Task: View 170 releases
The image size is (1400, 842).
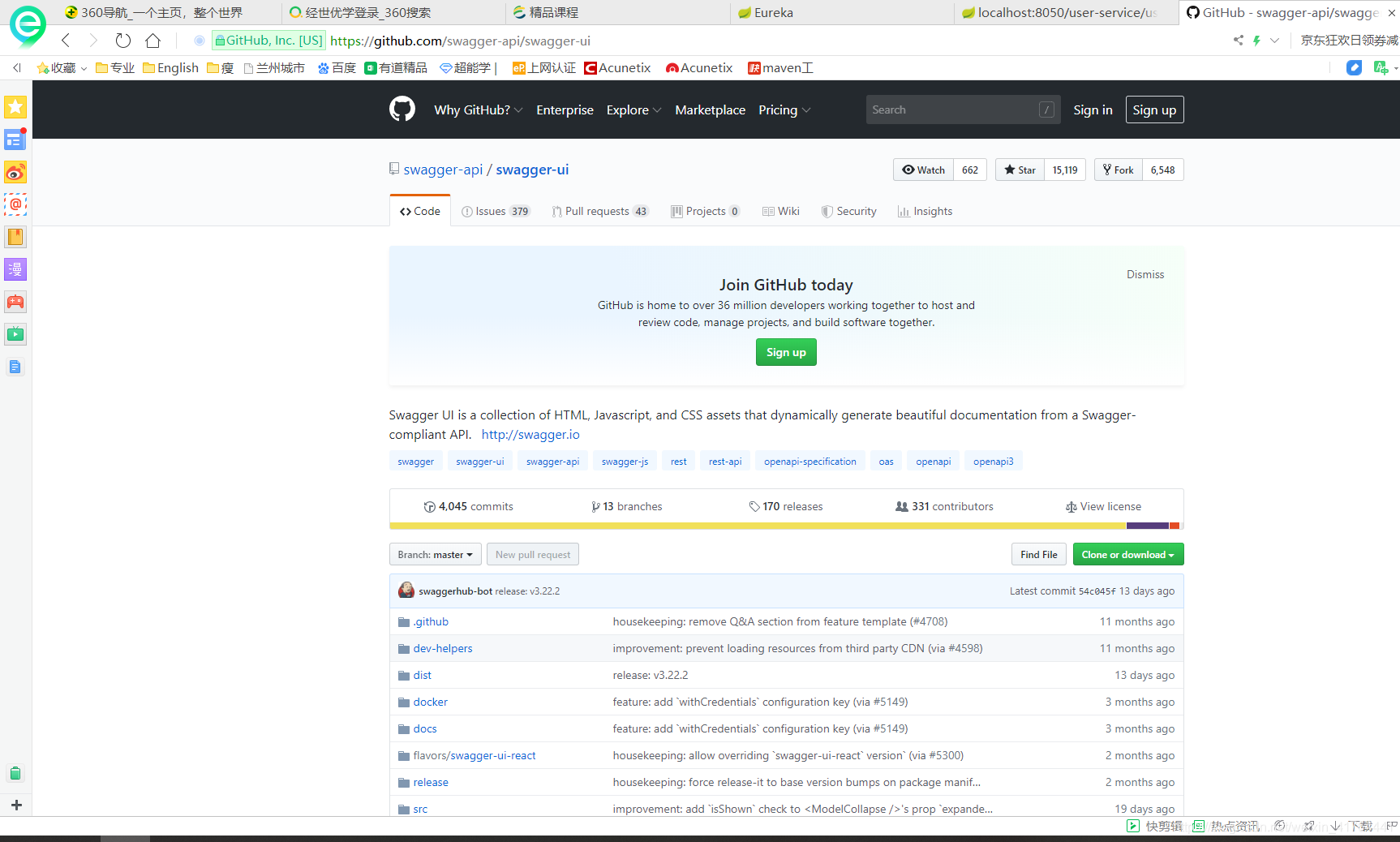Action: (785, 506)
